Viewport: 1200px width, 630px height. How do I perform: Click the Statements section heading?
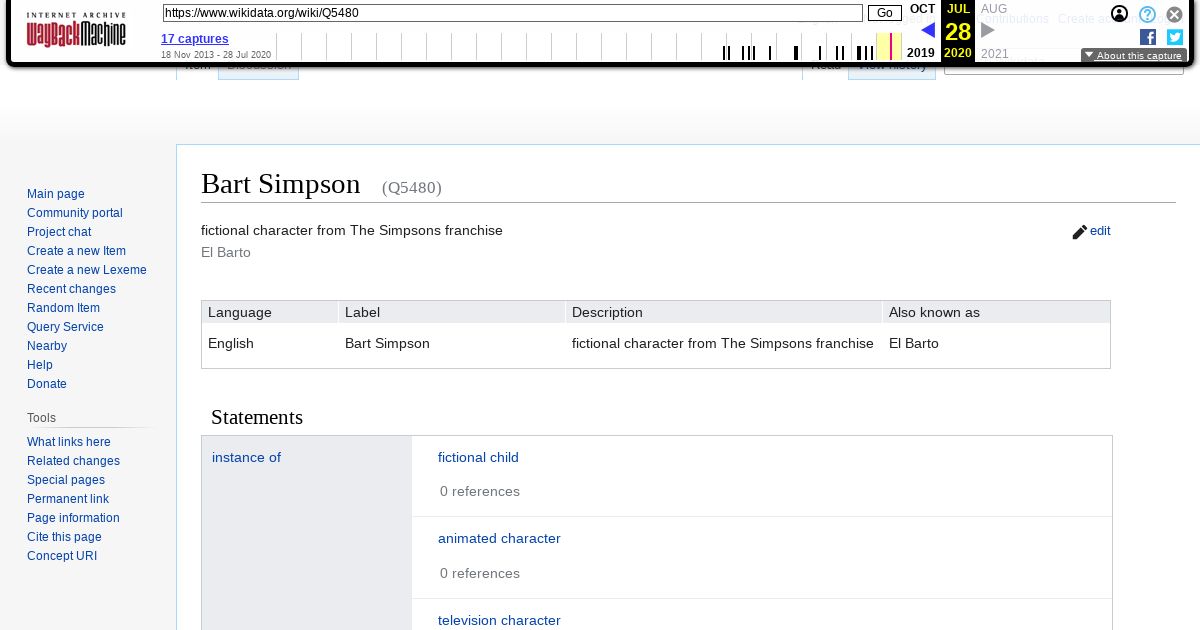tap(257, 417)
